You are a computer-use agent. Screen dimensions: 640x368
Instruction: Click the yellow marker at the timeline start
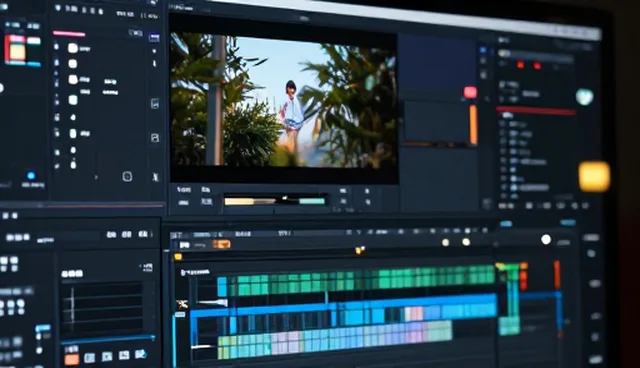(178, 257)
